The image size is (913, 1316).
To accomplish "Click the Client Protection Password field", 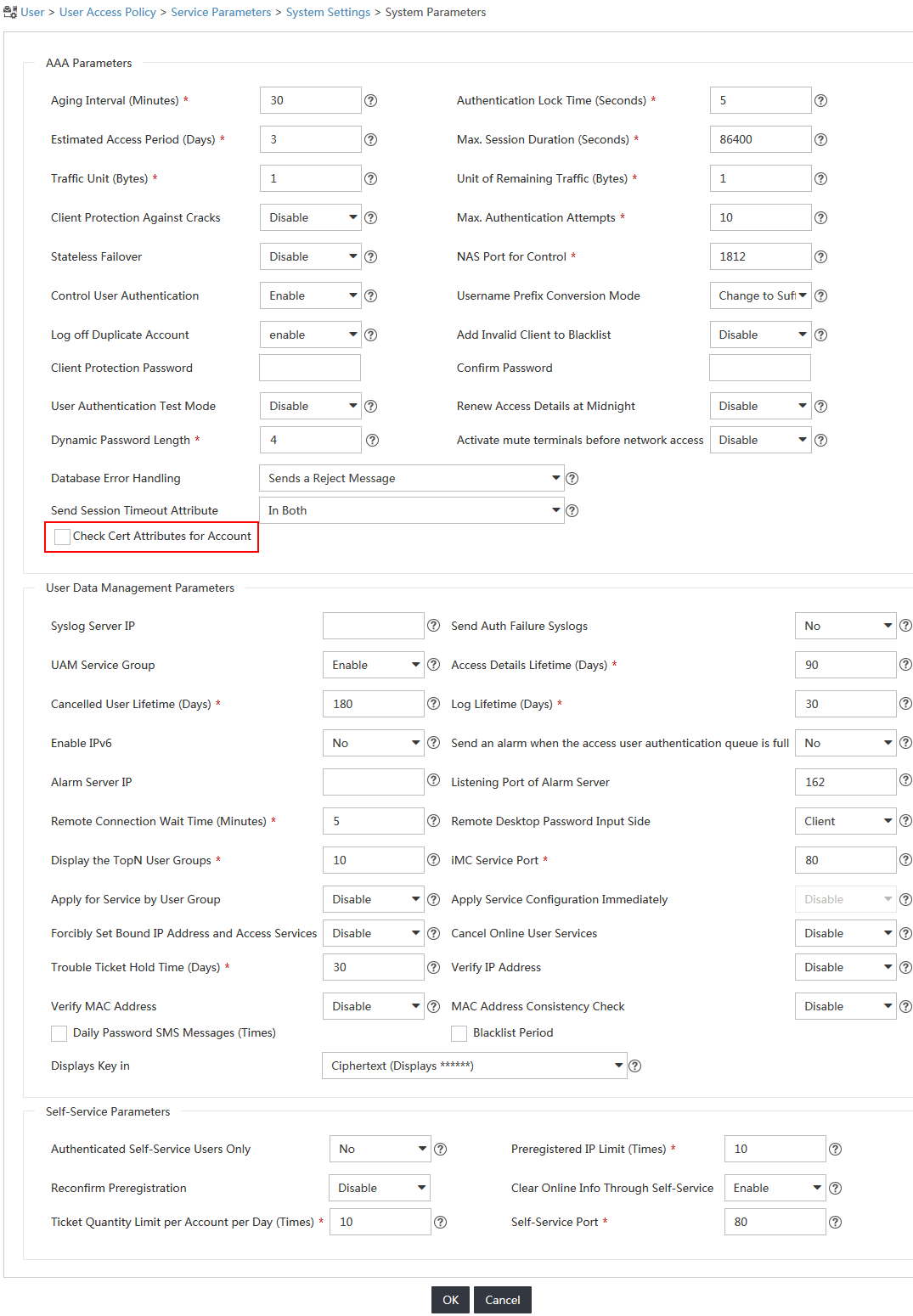I will coord(310,368).
